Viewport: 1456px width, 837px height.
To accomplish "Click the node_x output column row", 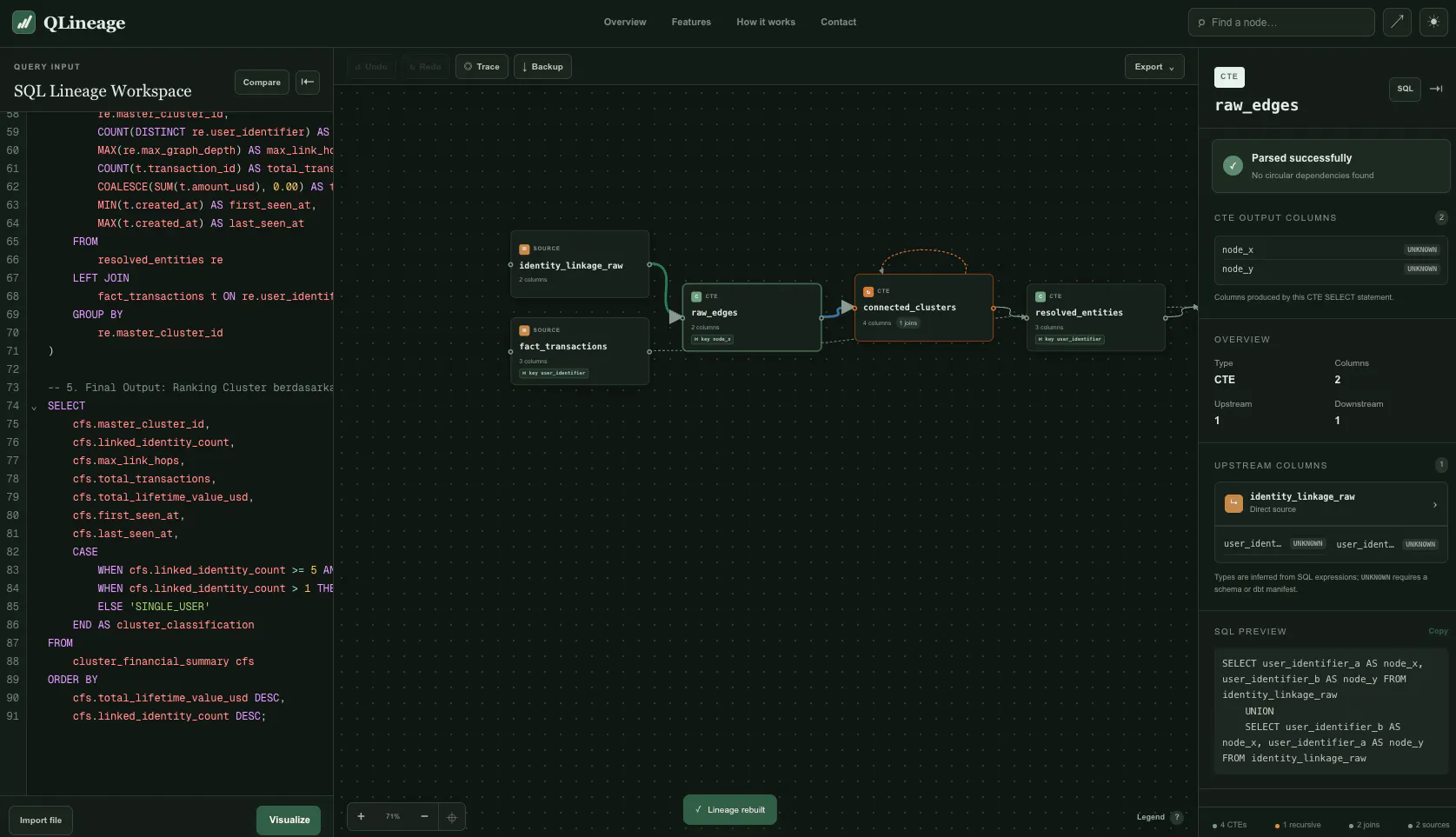I will click(1331, 249).
